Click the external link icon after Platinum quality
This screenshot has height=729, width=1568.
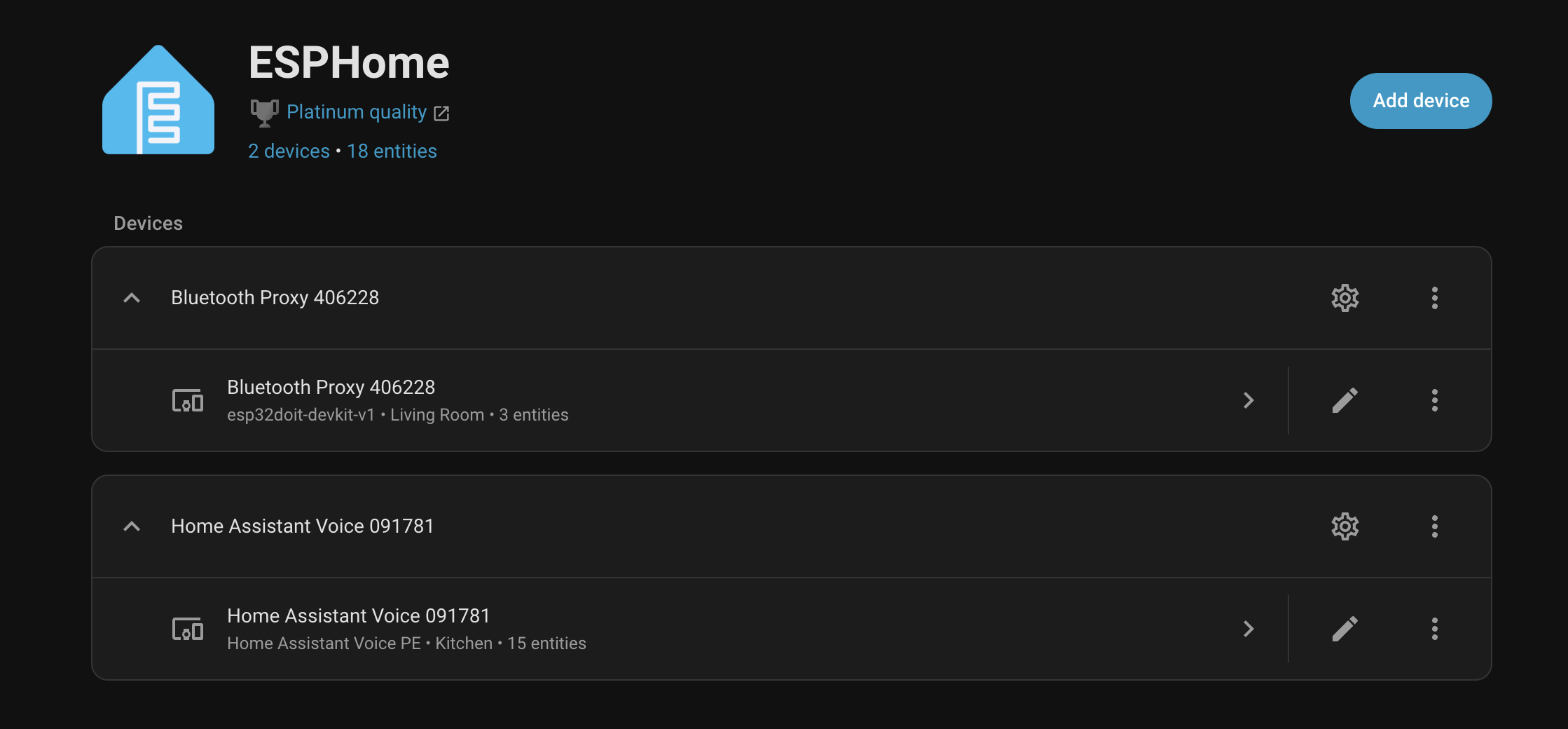(x=441, y=113)
